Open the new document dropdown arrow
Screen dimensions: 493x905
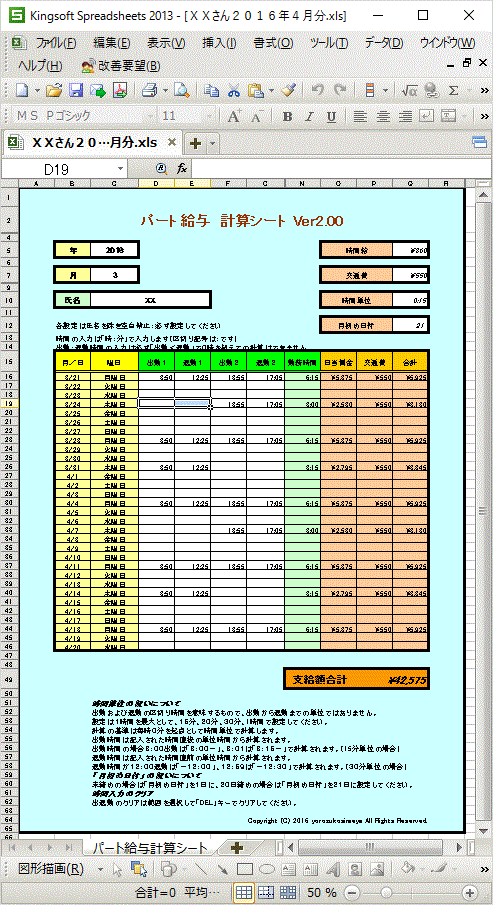(38, 91)
